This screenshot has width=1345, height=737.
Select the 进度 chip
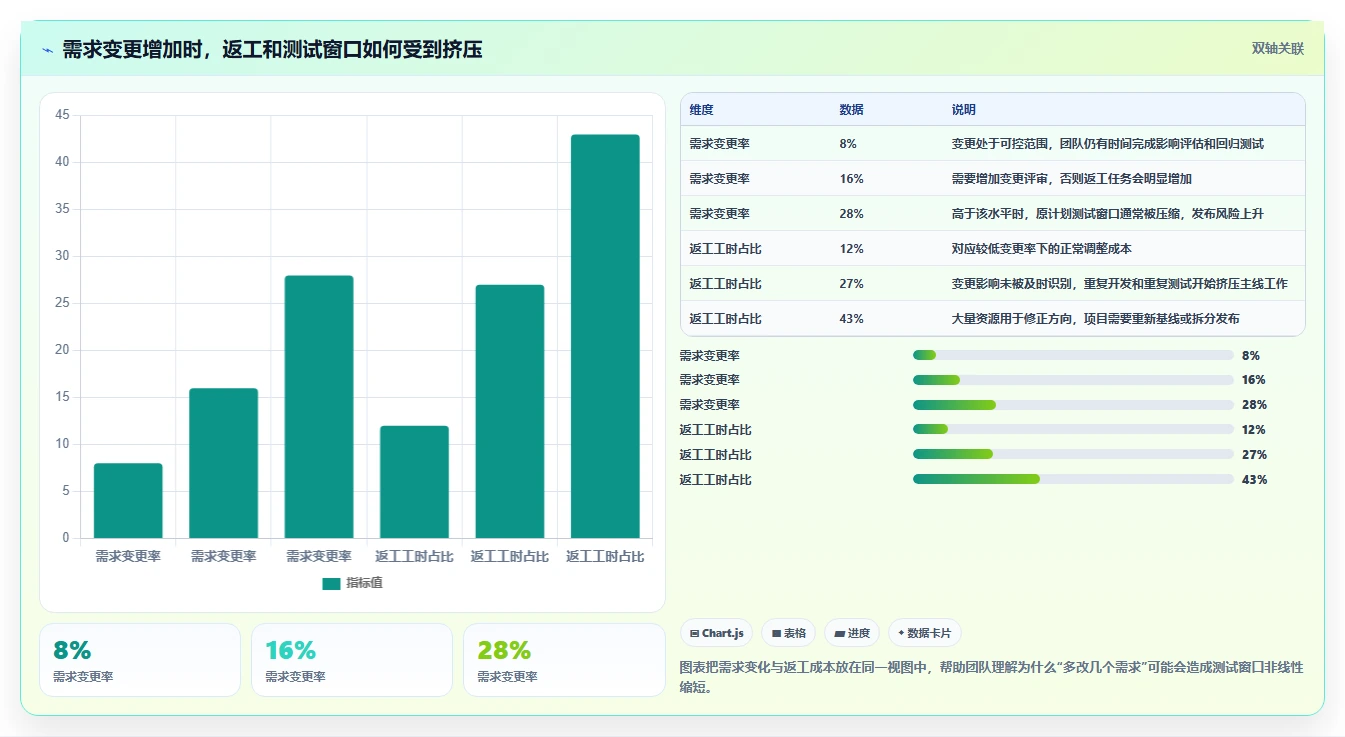[x=852, y=633]
